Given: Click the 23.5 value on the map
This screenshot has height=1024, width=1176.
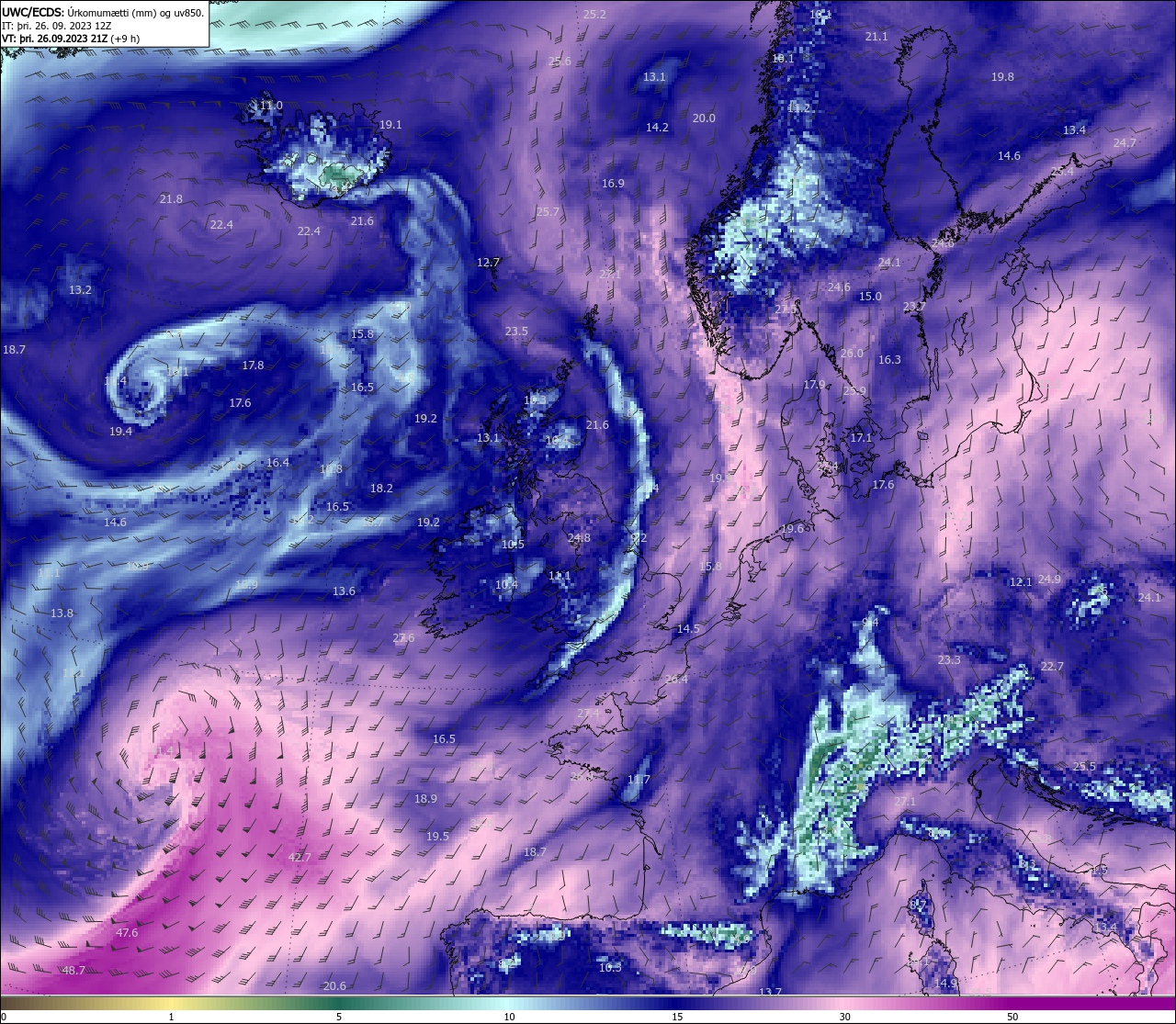Looking at the screenshot, I should click(x=516, y=331).
